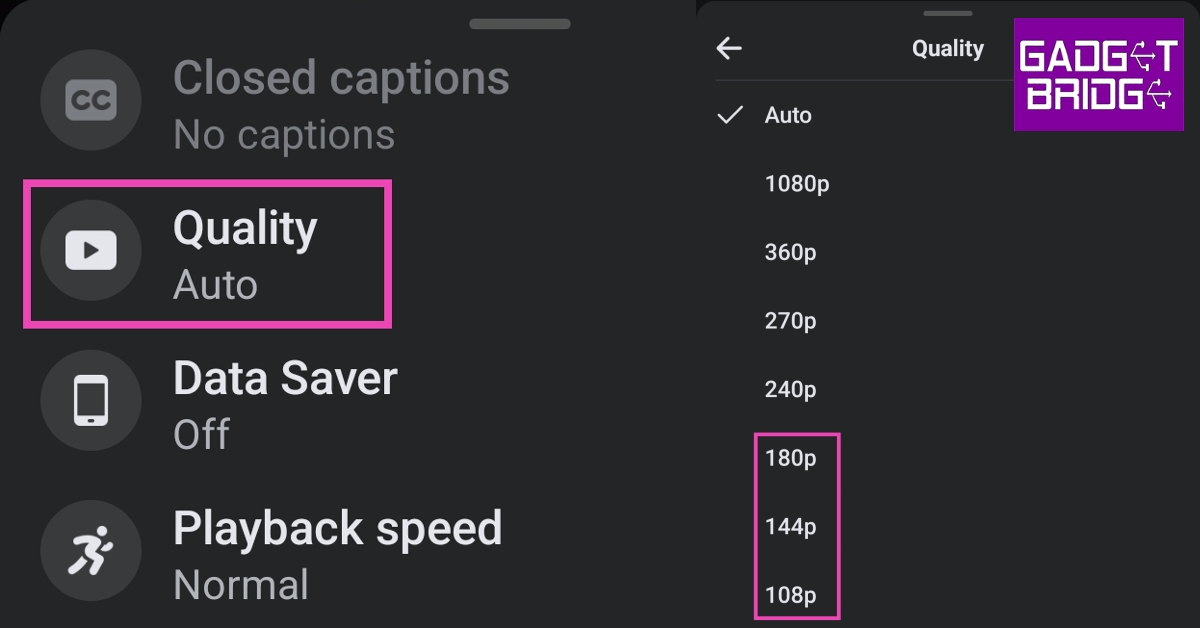Tap the closed captions CC icon
Image resolution: width=1200 pixels, height=628 pixels.
[90, 100]
